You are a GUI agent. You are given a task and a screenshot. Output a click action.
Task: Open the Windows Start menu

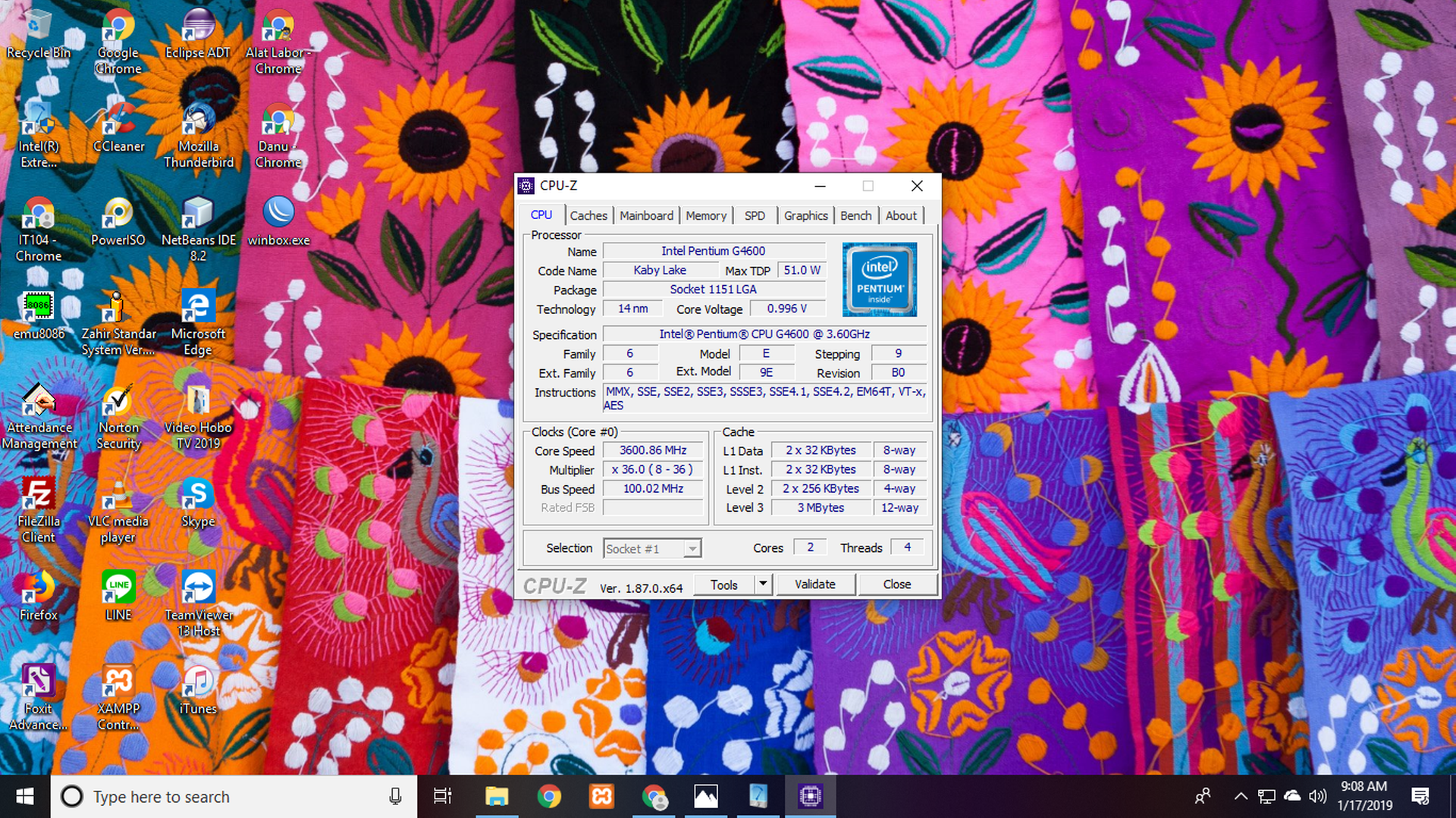[25, 796]
